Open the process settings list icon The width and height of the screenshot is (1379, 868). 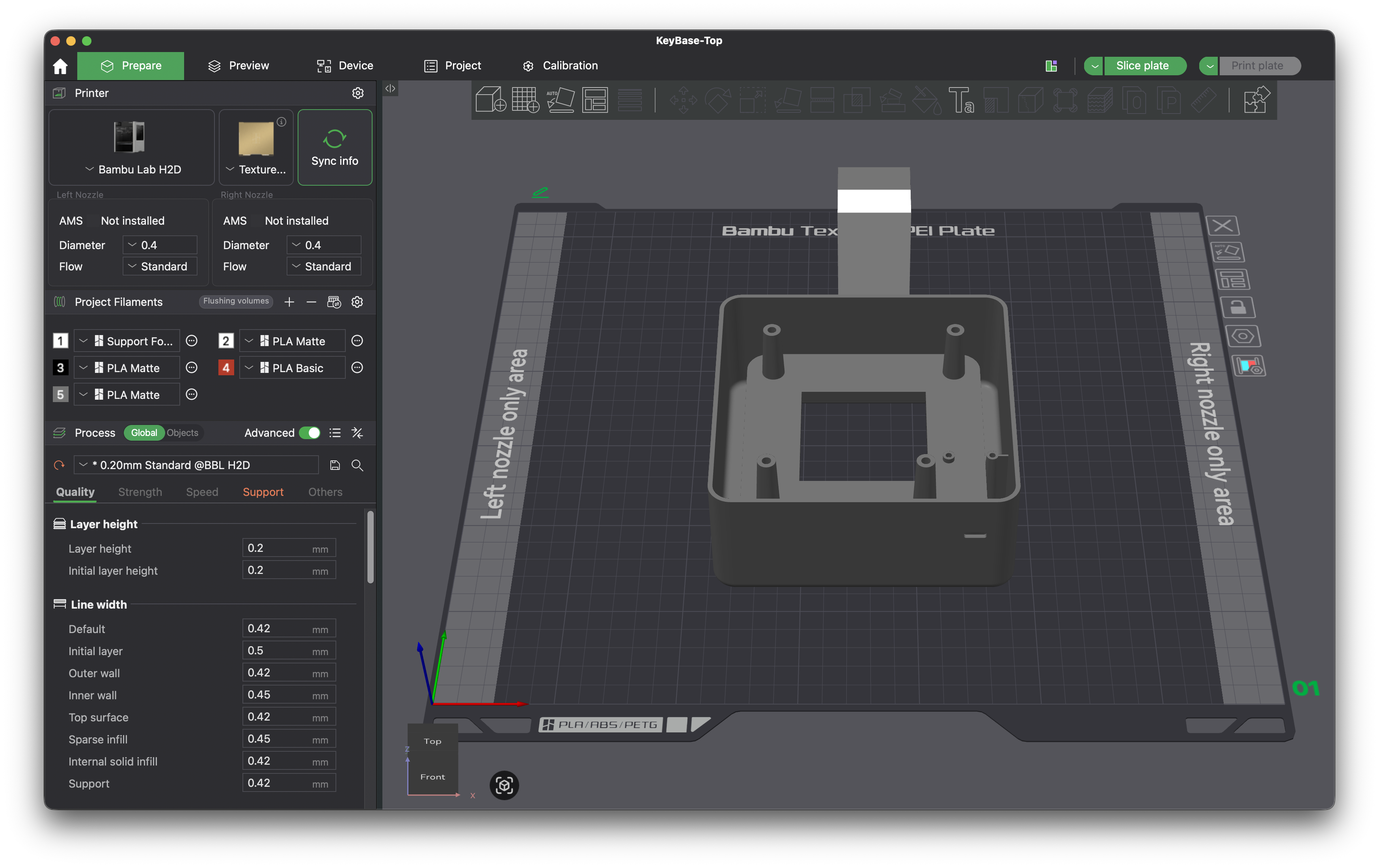[x=335, y=433]
